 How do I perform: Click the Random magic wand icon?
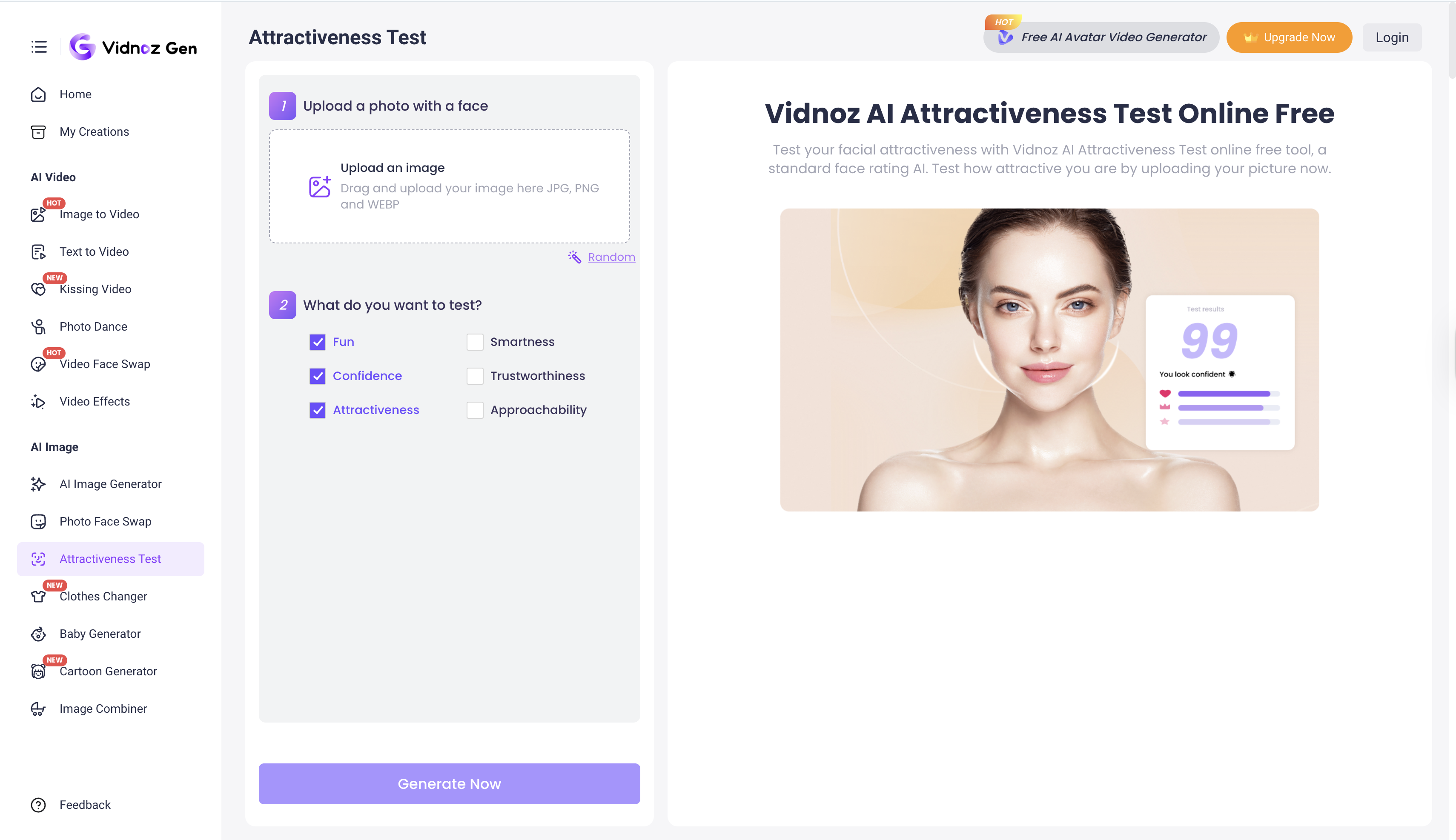(x=575, y=257)
